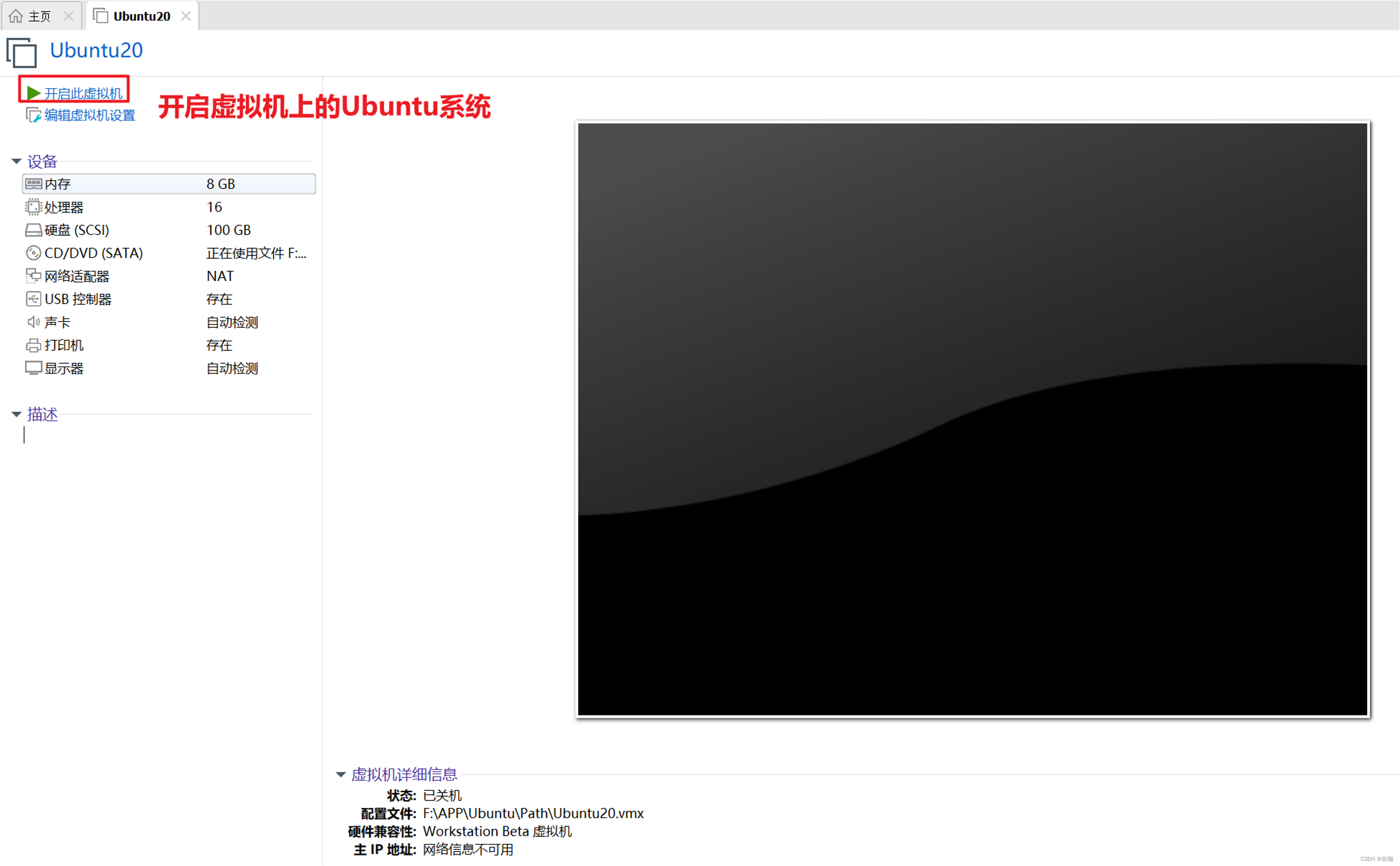
Task: Click the 开启此虚拟机 power on link
Action: [x=83, y=94]
